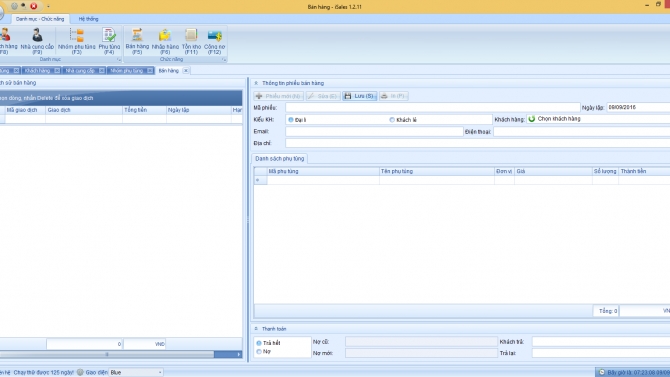The height and width of the screenshot is (377, 670).
Task: Click the Sửa (E) edit button
Action: point(323,96)
